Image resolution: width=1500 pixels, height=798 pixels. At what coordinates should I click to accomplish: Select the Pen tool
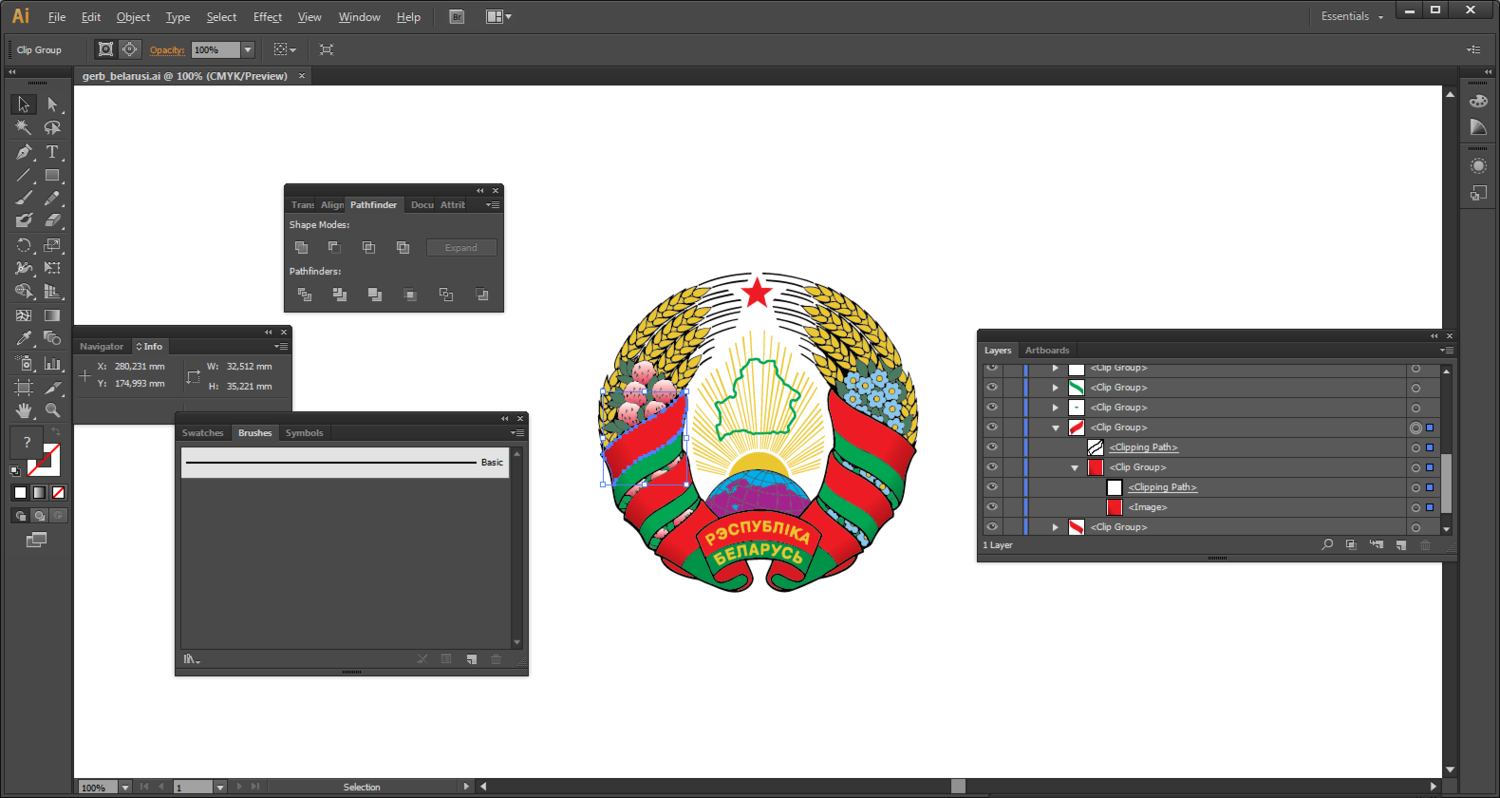[x=23, y=152]
